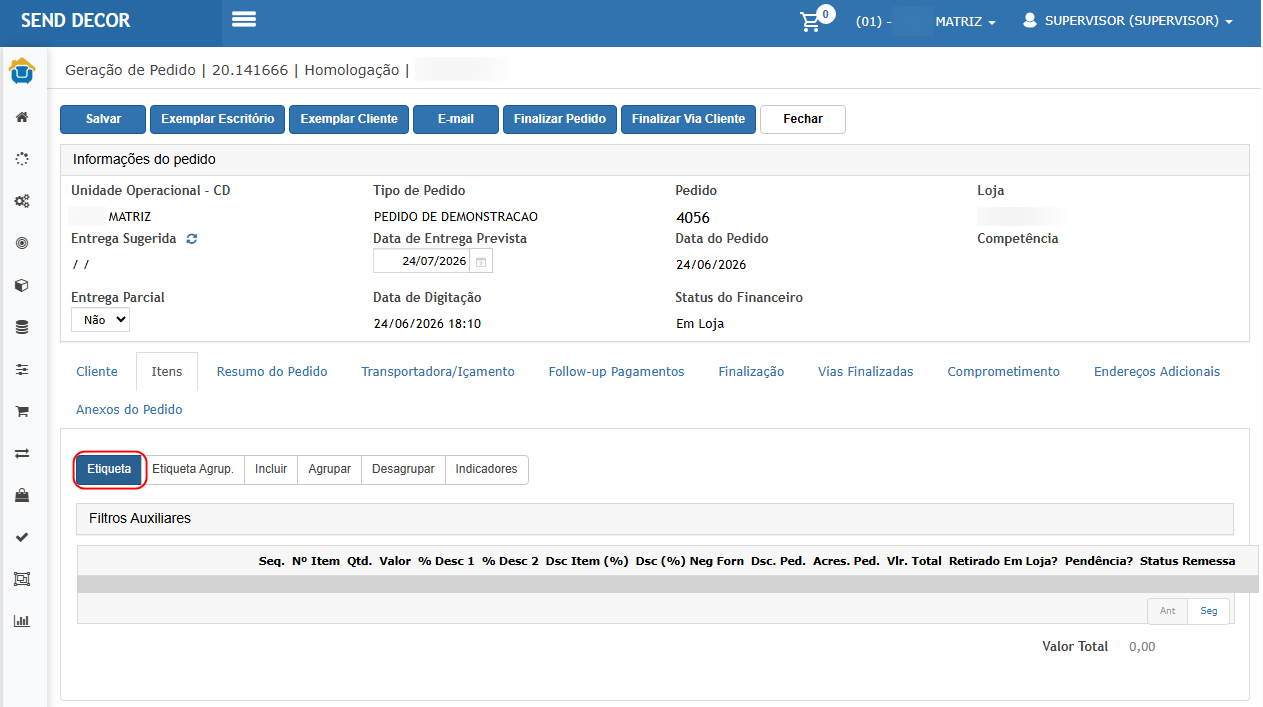This screenshot has height=707, width=1263.
Task: Open the cube box sidebar icon
Action: 22,285
